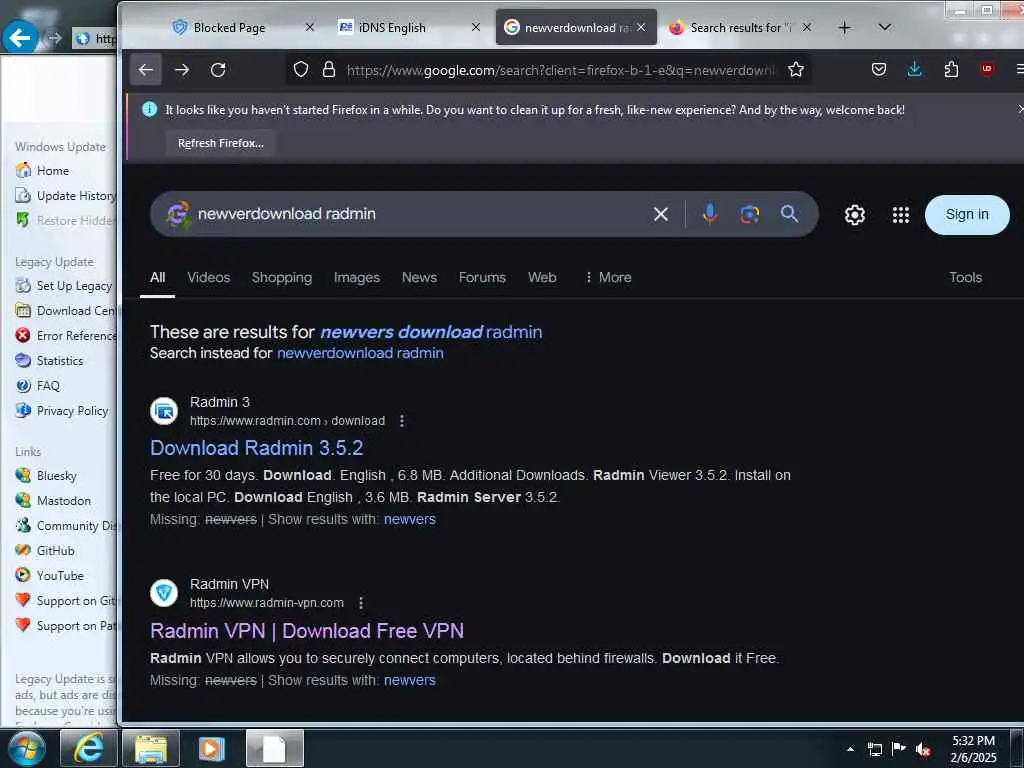This screenshot has width=1024, height=768.
Task: Click in Google search text field
Action: [418, 214]
